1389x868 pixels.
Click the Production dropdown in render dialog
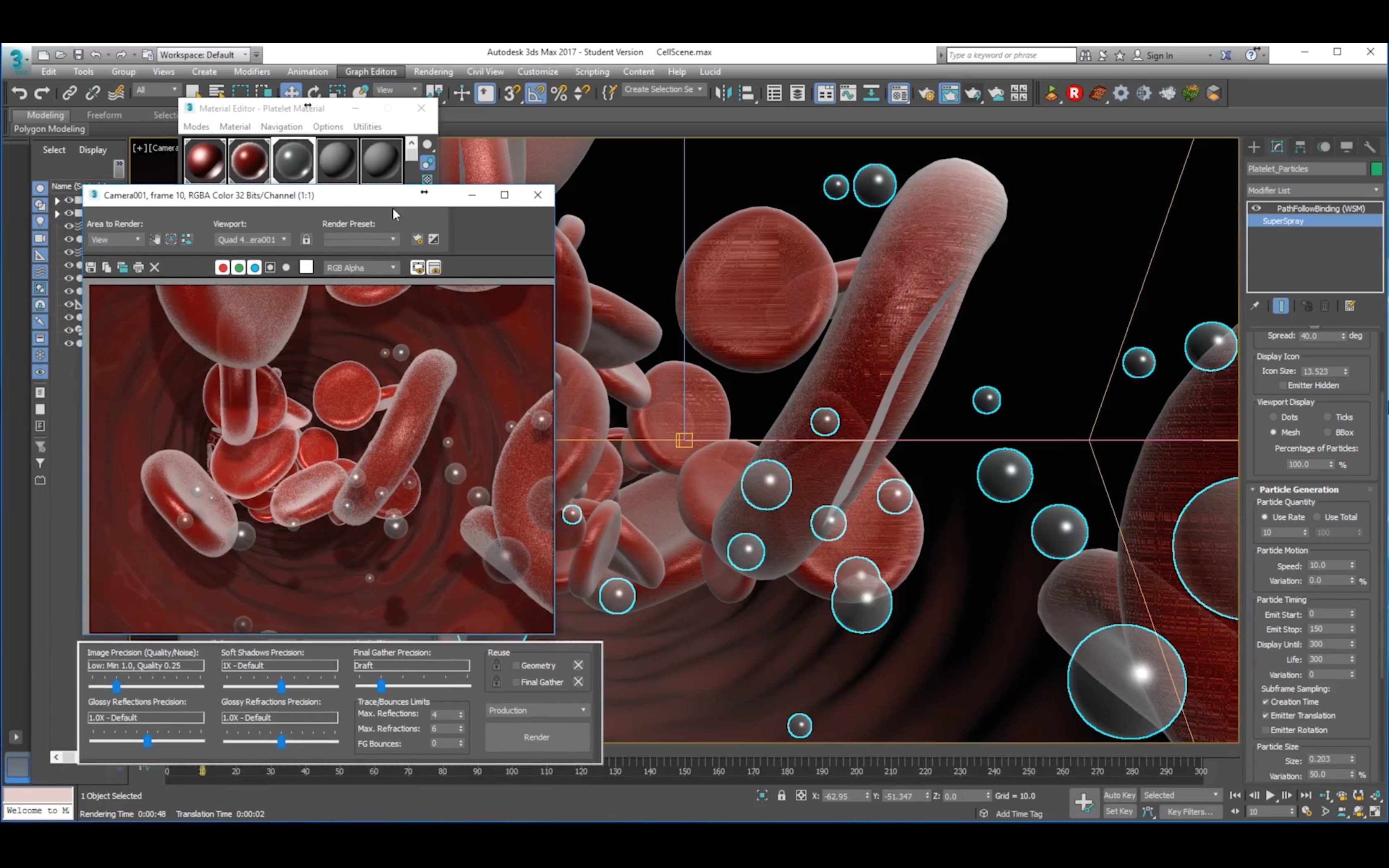pos(537,710)
